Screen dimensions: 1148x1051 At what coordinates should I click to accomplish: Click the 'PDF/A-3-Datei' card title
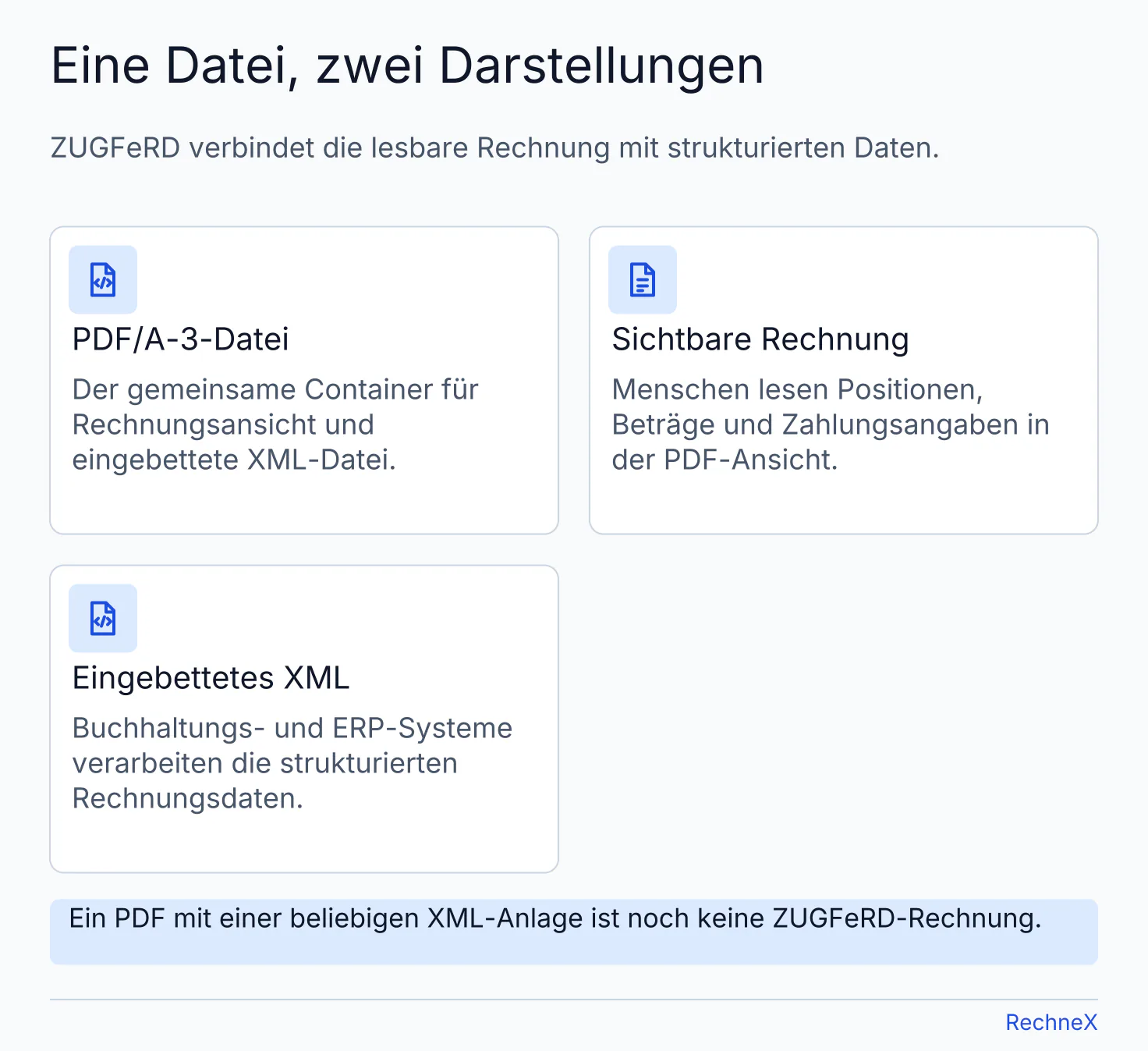coord(180,339)
